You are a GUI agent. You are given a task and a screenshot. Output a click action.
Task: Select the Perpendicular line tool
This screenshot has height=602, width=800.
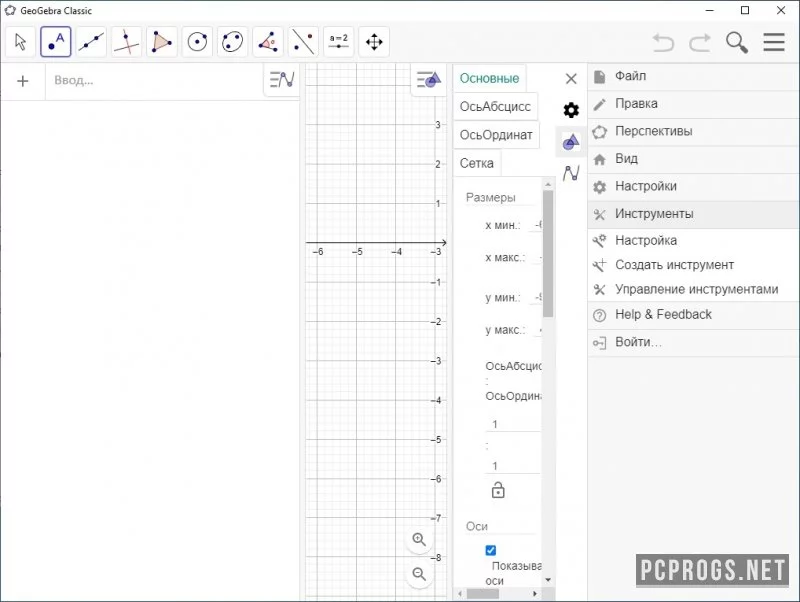[127, 42]
